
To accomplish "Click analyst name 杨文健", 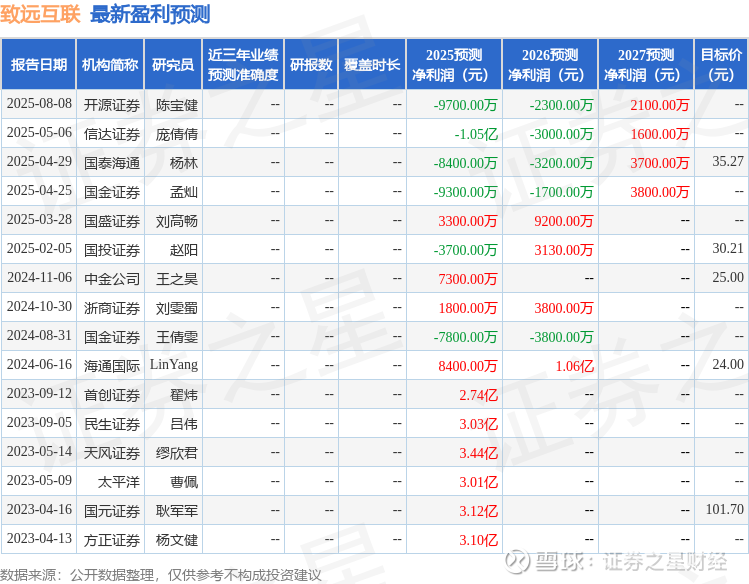I will pyautogui.click(x=177, y=540).
